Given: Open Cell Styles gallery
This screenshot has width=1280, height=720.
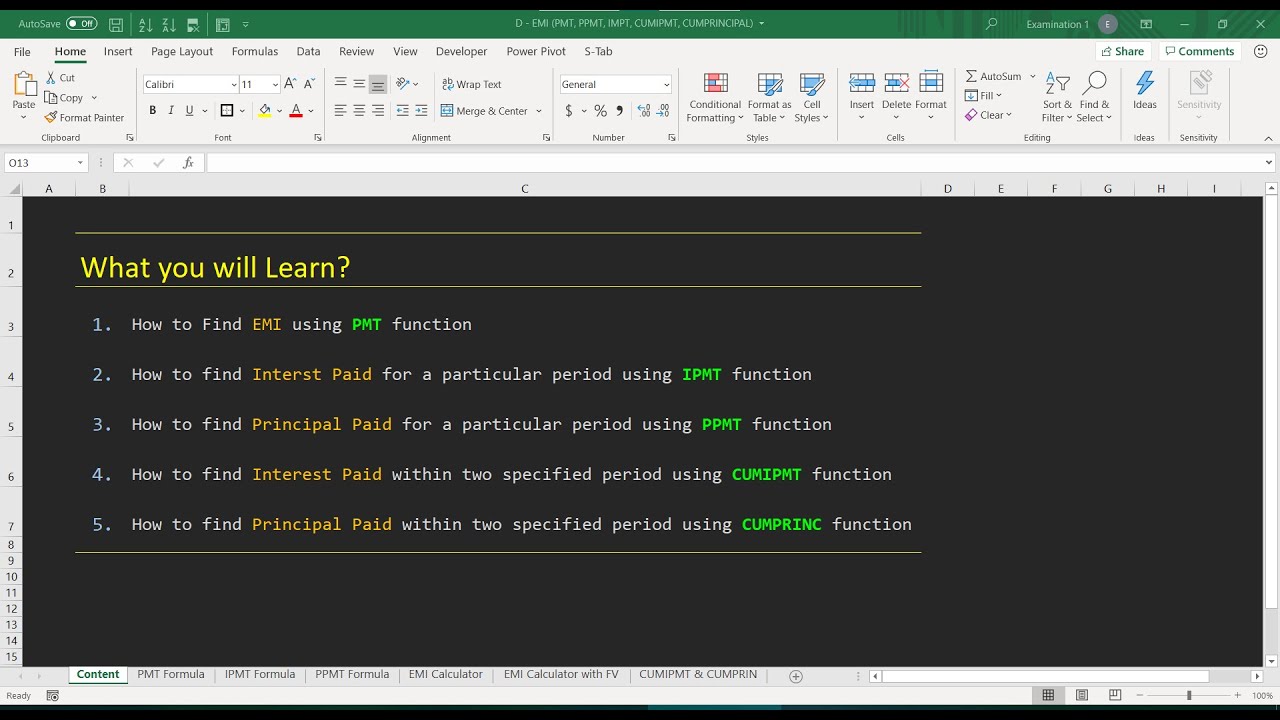Looking at the screenshot, I should [x=812, y=97].
